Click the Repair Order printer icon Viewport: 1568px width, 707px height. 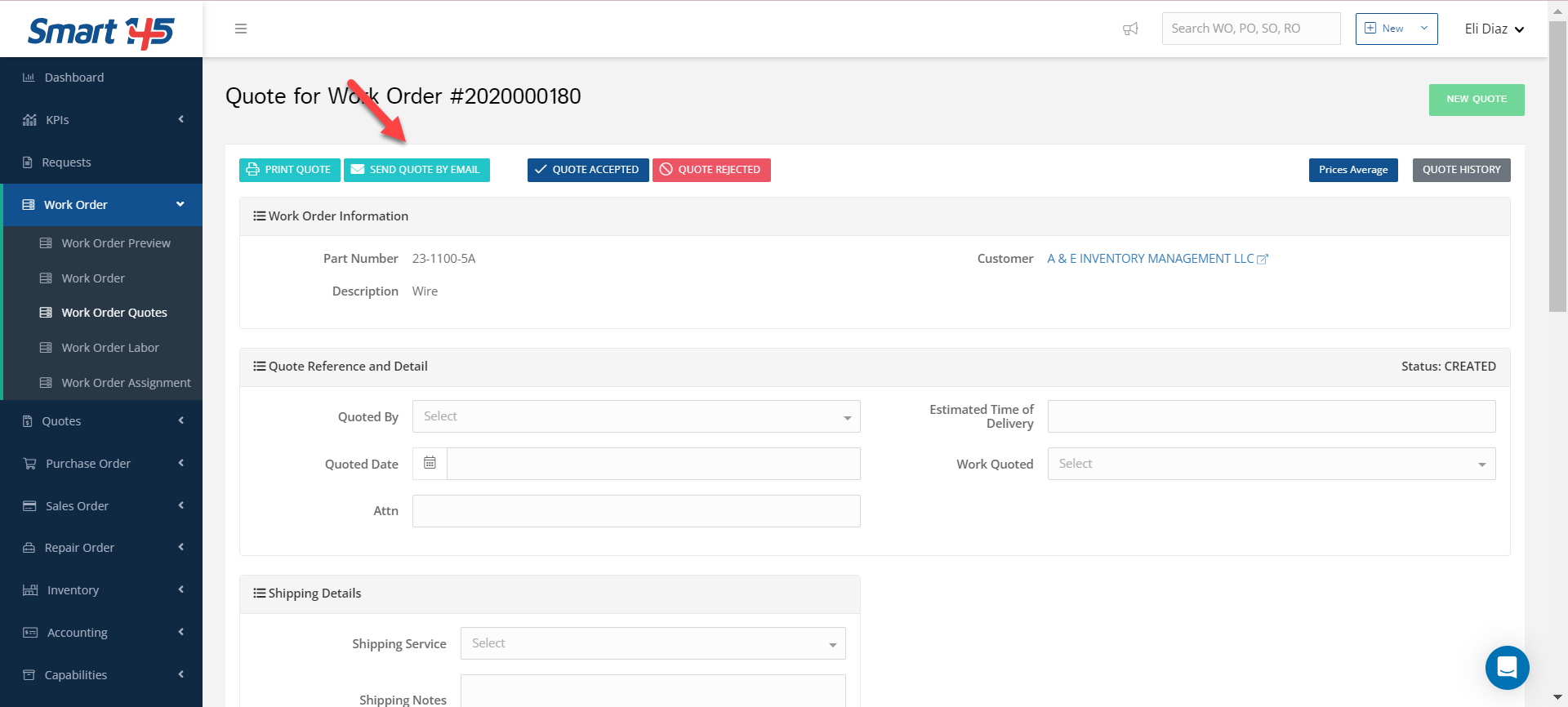29,548
